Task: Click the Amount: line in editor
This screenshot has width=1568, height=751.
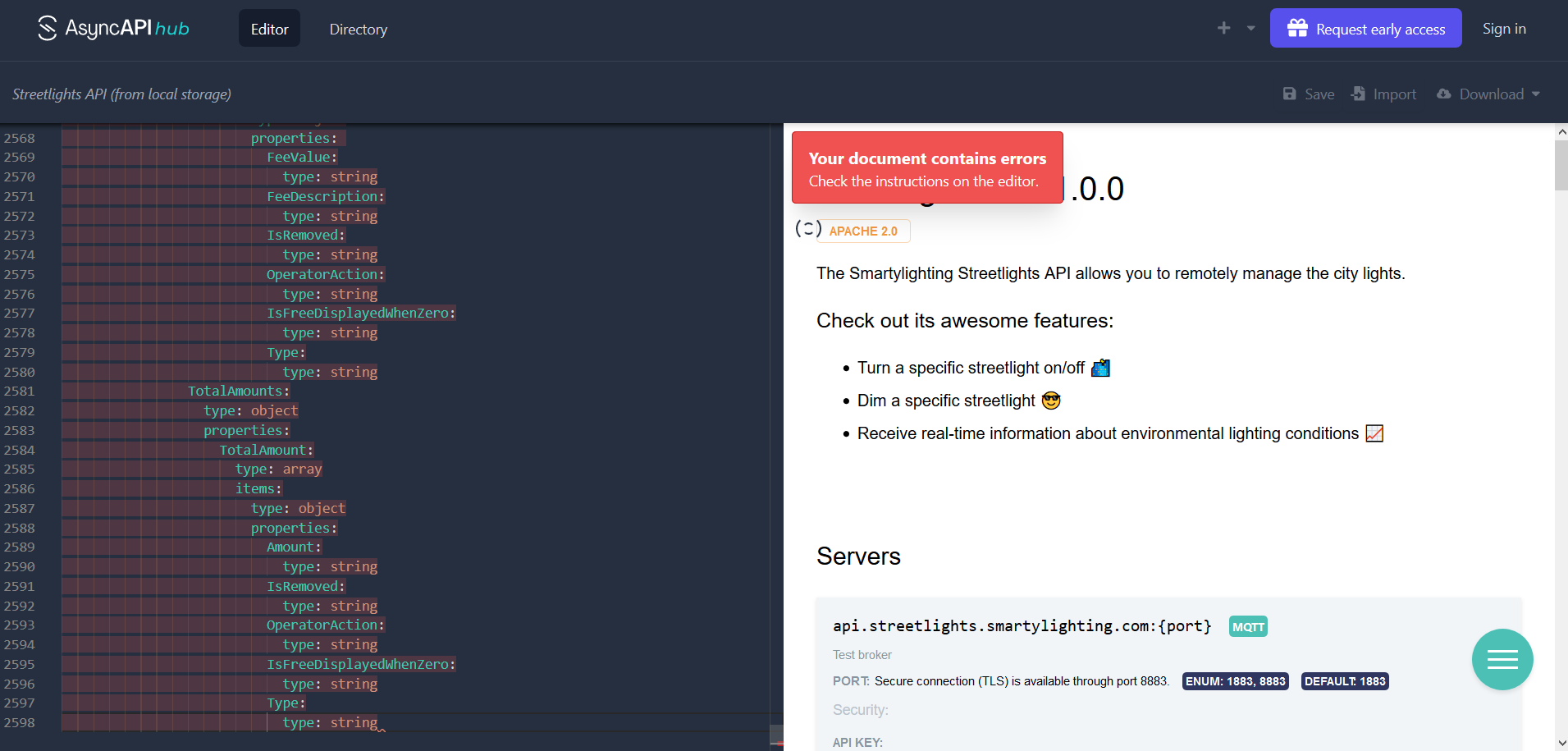Action: pos(295,547)
